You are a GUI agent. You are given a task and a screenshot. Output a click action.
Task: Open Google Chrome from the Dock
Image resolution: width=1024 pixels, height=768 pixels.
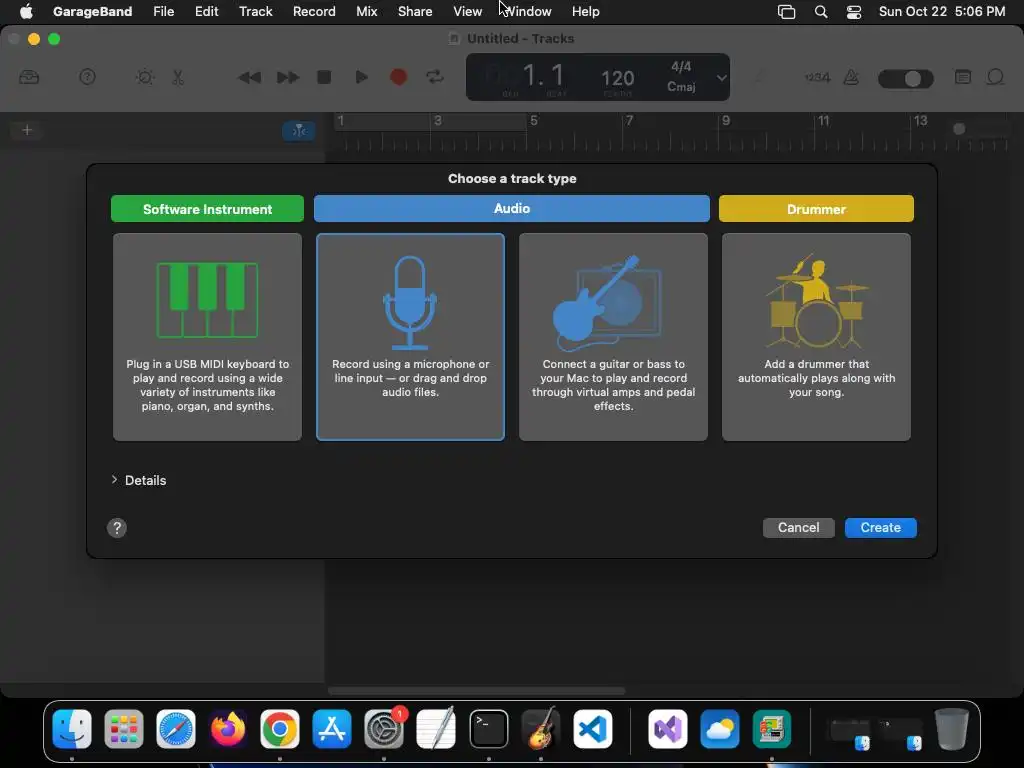click(x=280, y=728)
